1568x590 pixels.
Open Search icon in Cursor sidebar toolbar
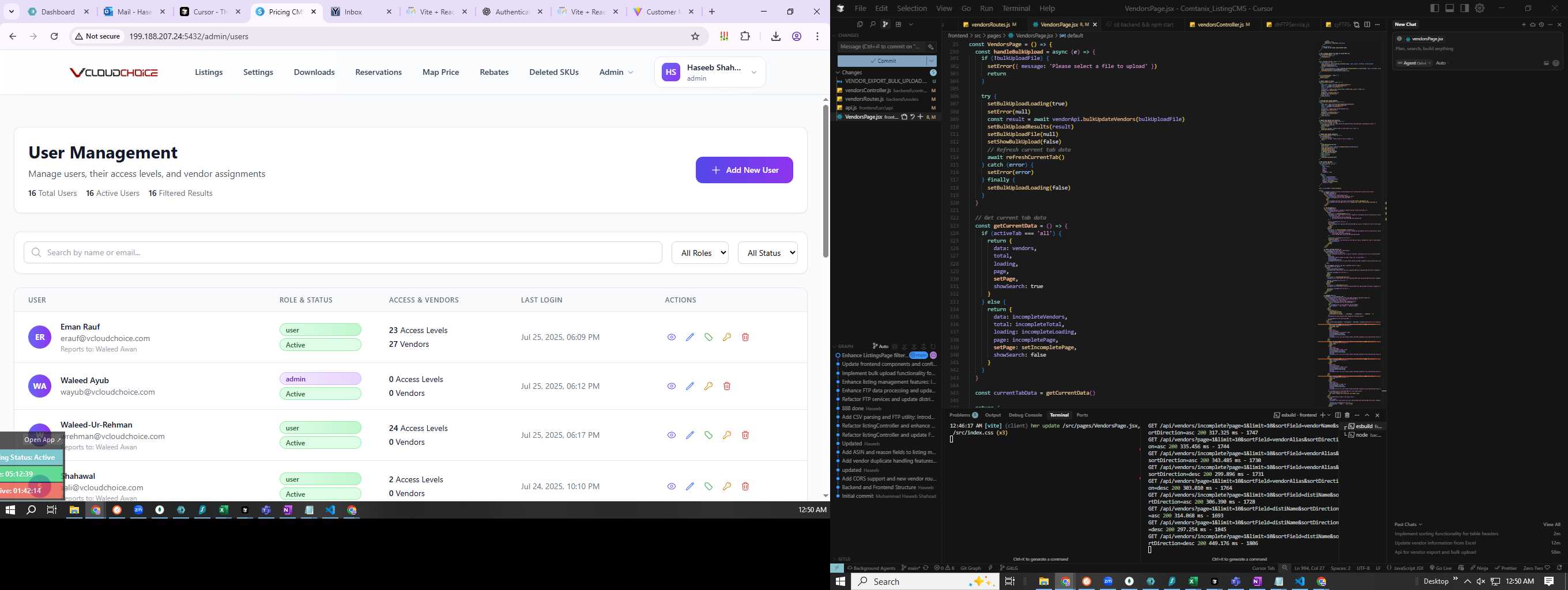[x=873, y=24]
